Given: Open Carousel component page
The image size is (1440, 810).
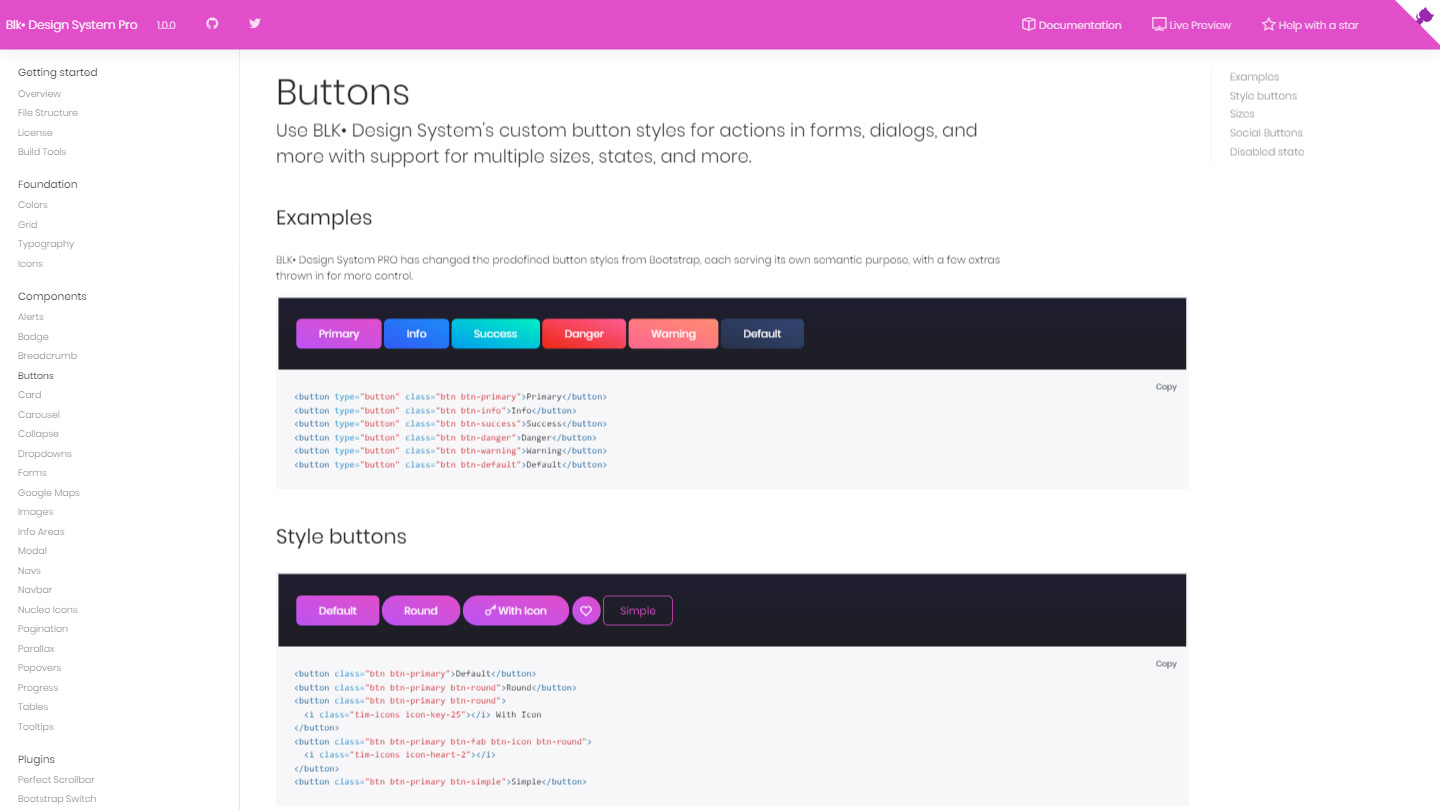Looking at the screenshot, I should point(39,415).
